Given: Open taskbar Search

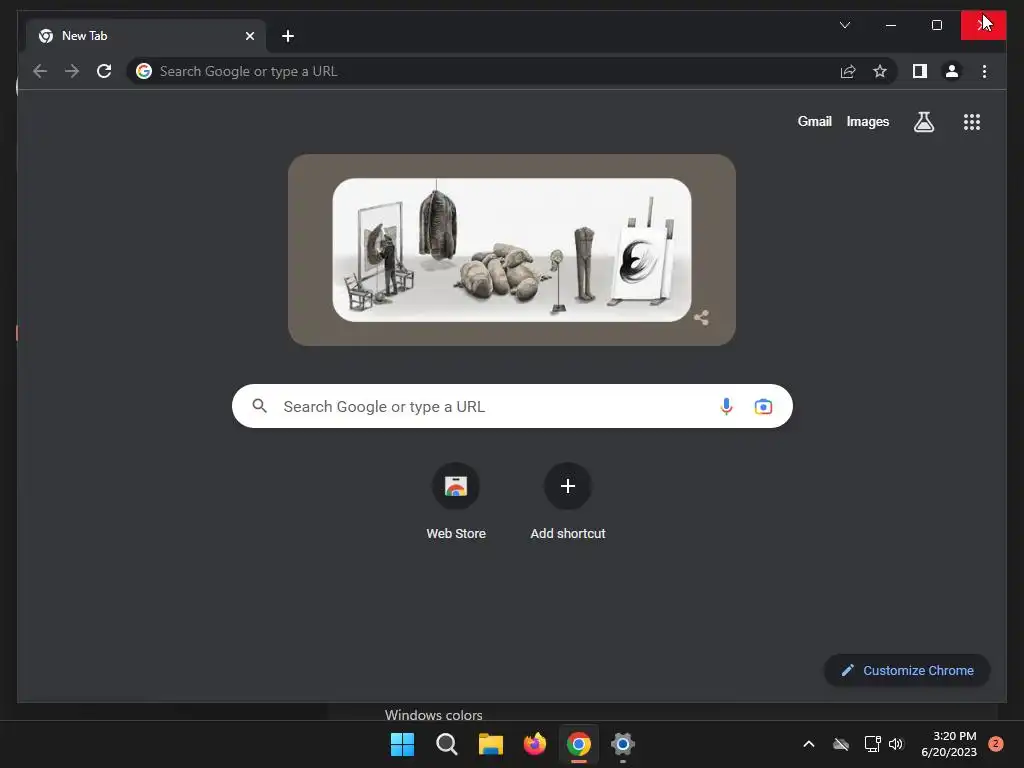Looking at the screenshot, I should point(447,744).
